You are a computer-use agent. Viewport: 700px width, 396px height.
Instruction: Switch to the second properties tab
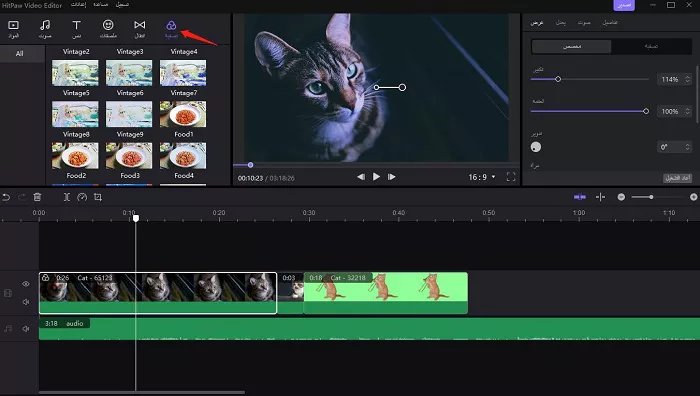coord(560,23)
